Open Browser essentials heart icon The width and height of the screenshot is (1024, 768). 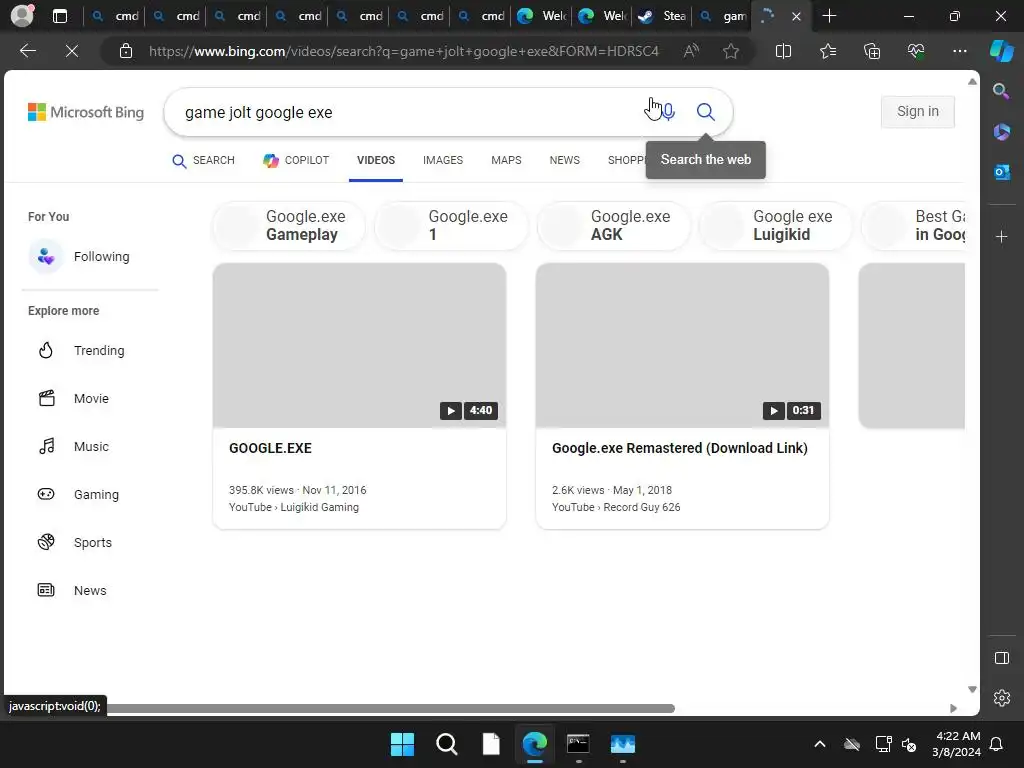coord(916,51)
